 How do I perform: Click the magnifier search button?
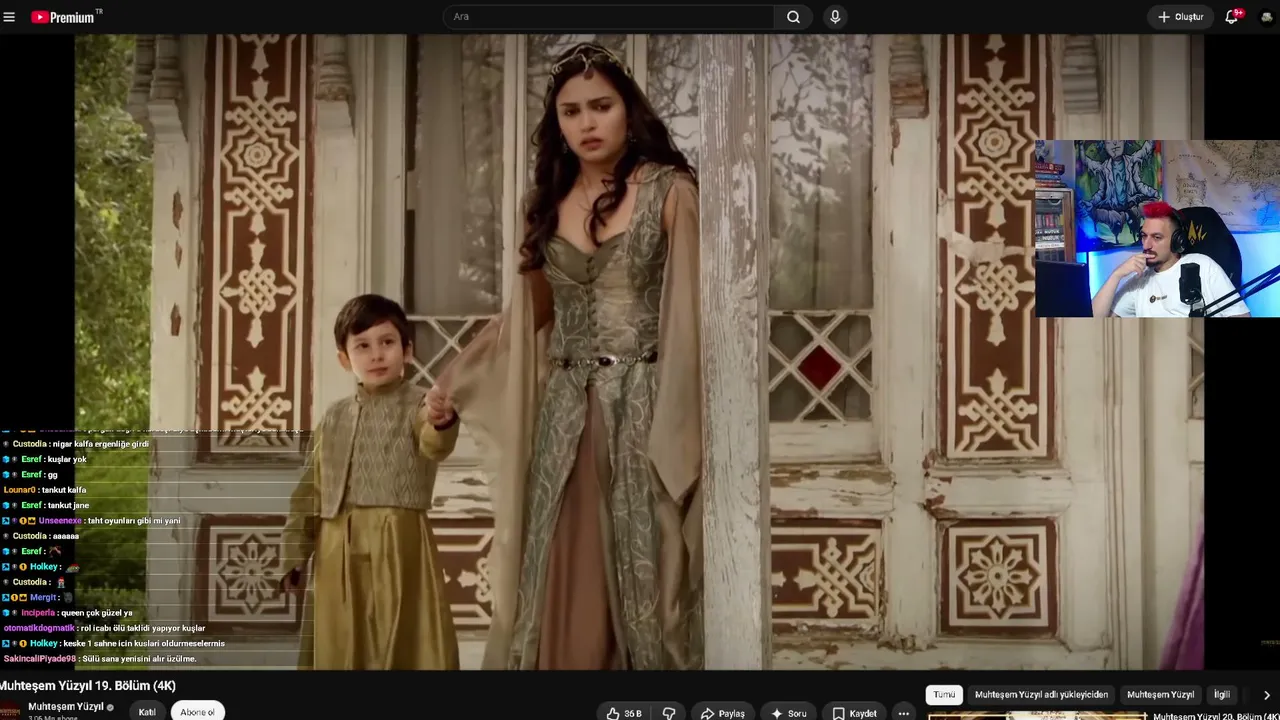(793, 17)
